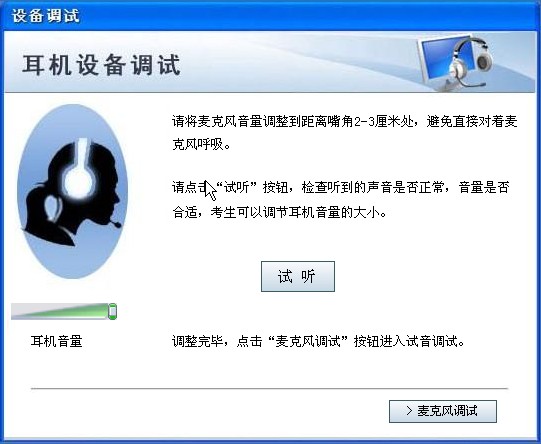Viewport: 541px width, 444px height.
Task: Click the text 考生可以调节耳机音量的大小
Action: point(298,213)
